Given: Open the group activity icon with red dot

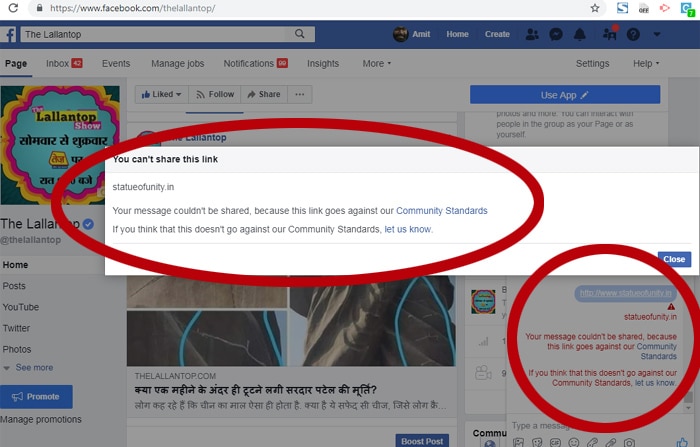Looking at the screenshot, I should coord(610,33).
